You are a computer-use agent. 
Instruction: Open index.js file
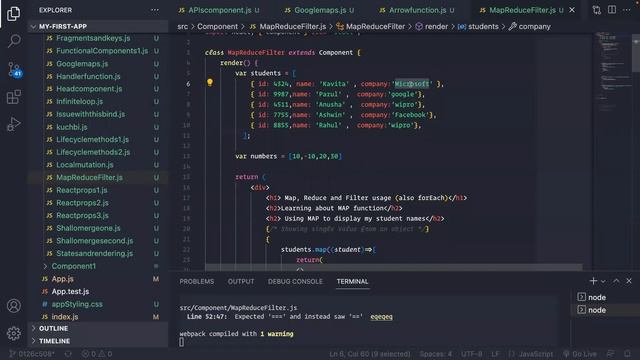(x=65, y=317)
